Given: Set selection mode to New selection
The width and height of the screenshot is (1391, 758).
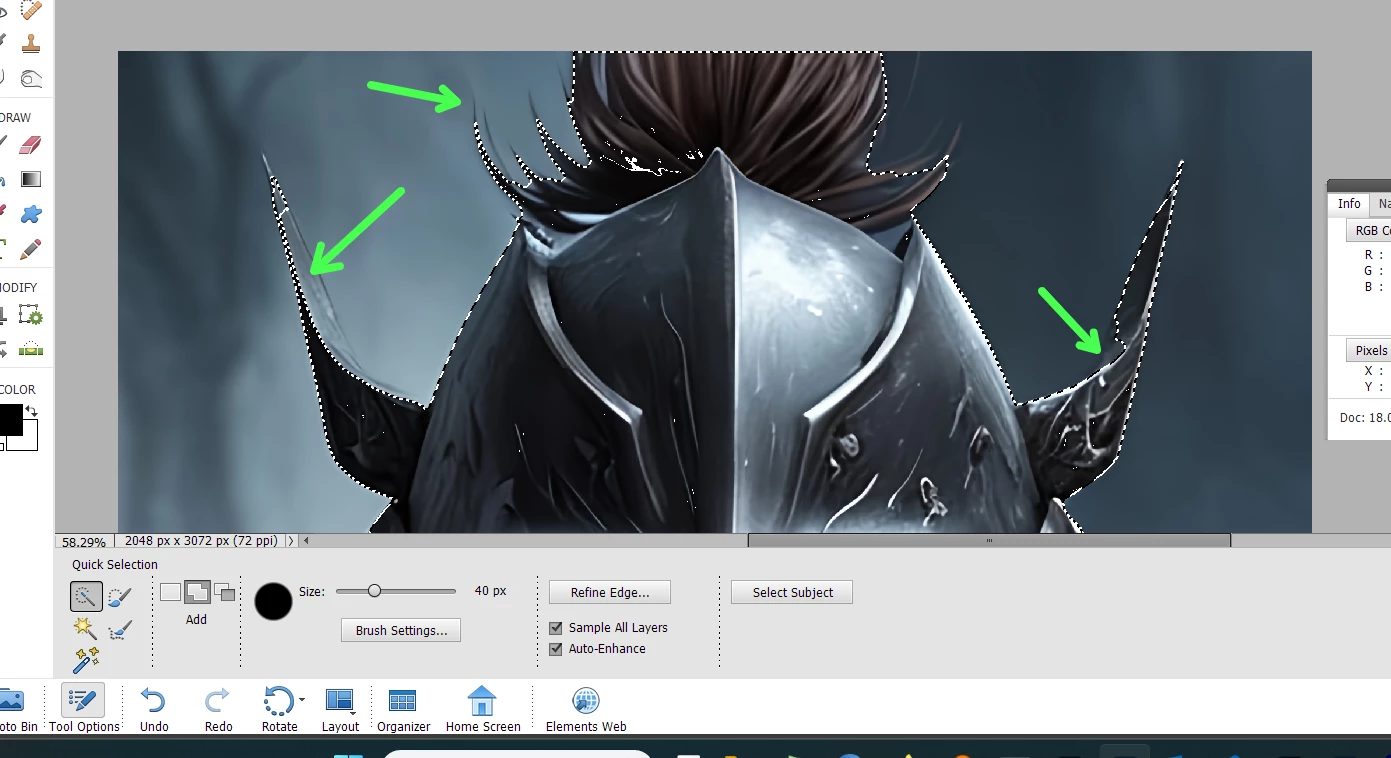Looking at the screenshot, I should pos(170,592).
